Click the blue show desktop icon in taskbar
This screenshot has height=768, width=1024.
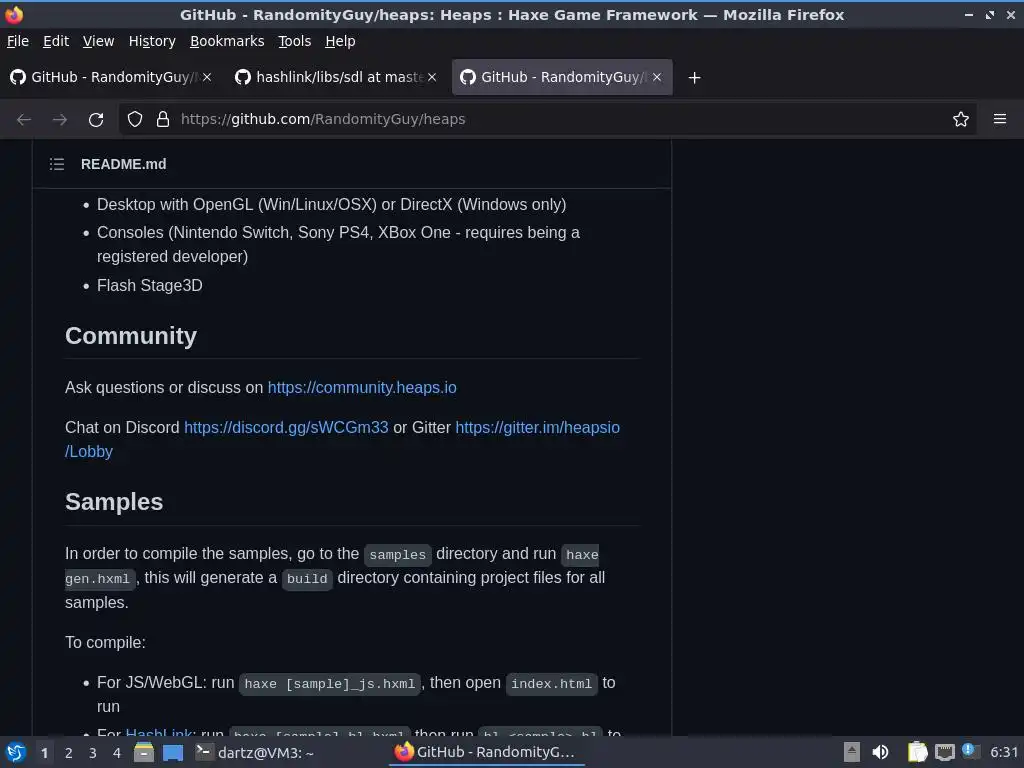173,752
